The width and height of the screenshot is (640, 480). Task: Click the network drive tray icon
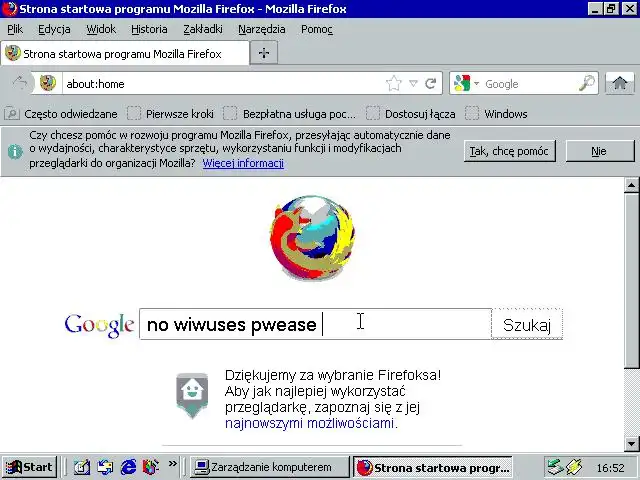(x=555, y=467)
